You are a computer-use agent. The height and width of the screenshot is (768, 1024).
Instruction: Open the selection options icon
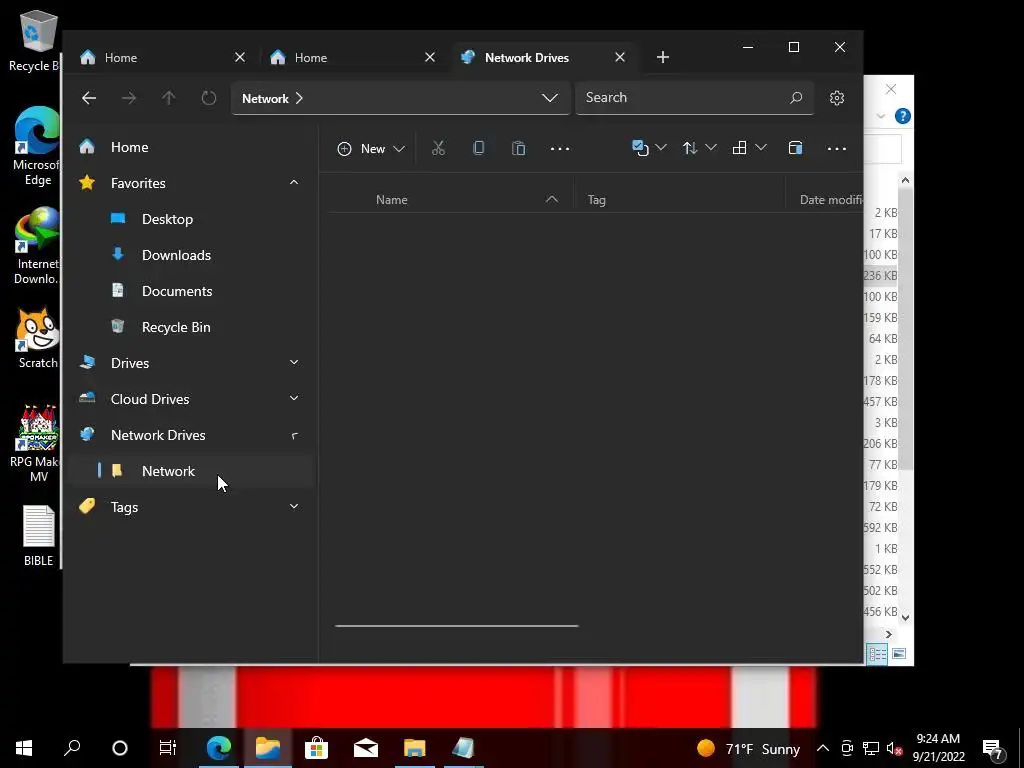(640, 148)
